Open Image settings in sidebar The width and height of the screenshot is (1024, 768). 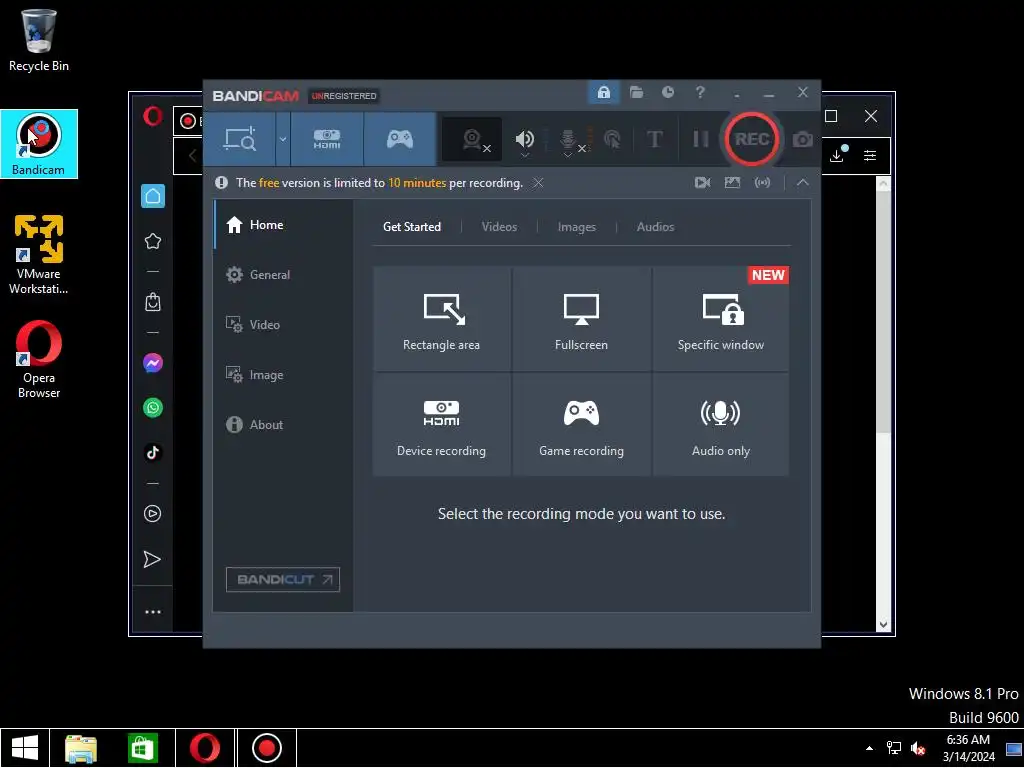pyautogui.click(x=282, y=375)
